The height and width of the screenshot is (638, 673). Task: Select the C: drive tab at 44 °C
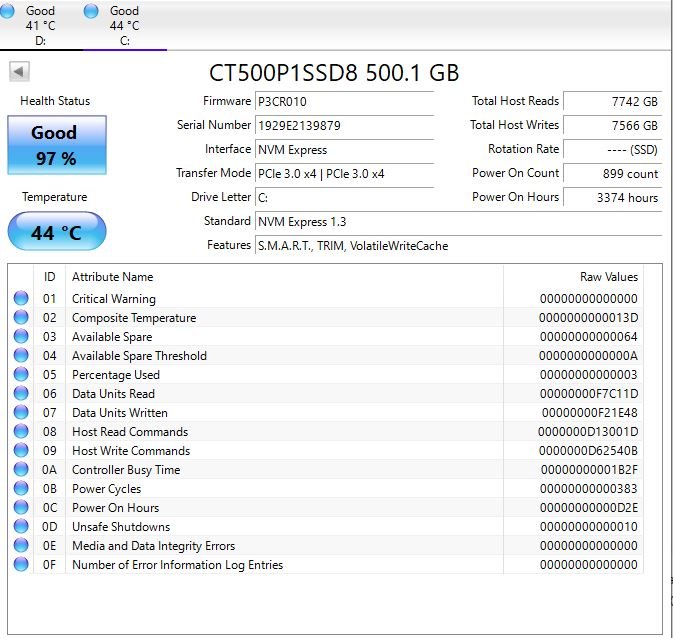point(124,25)
